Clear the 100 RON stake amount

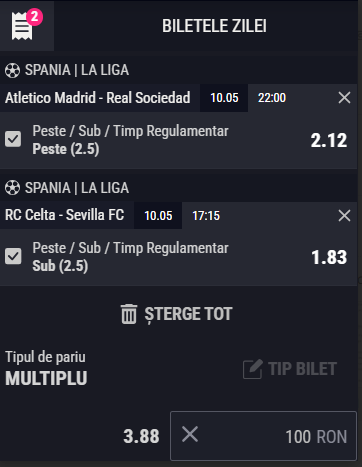tap(190, 434)
